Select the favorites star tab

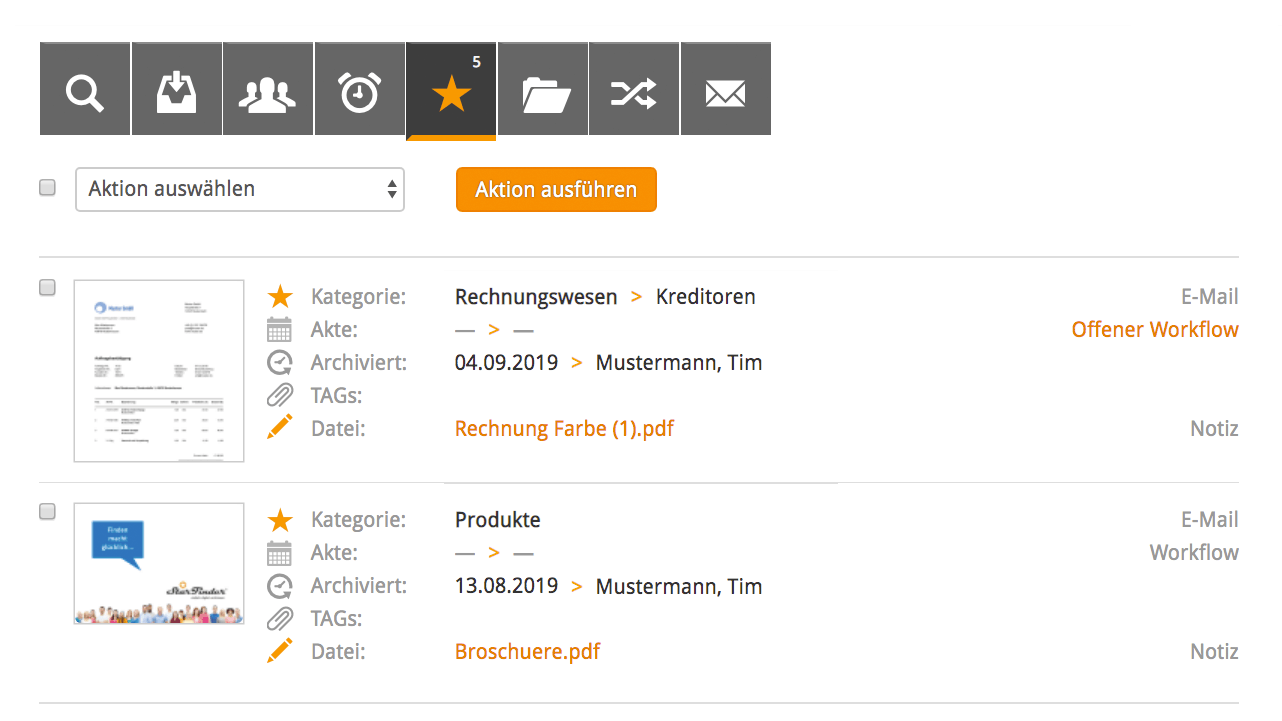pos(451,91)
